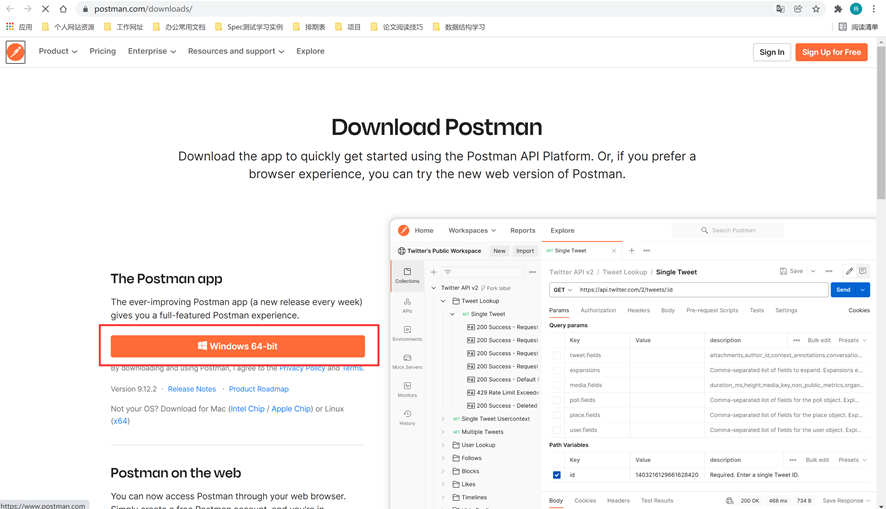Open the GET method dropdown in the preview
886x509 pixels.
562,290
